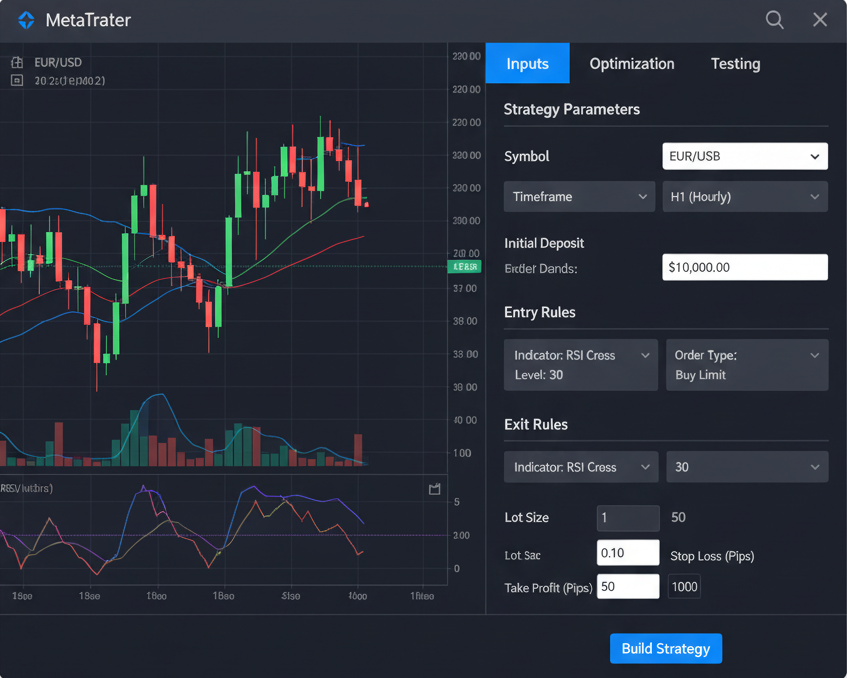Viewport: 847px width, 678px height.
Task: Open the H1 (Hourly) dropdown
Action: click(x=745, y=197)
